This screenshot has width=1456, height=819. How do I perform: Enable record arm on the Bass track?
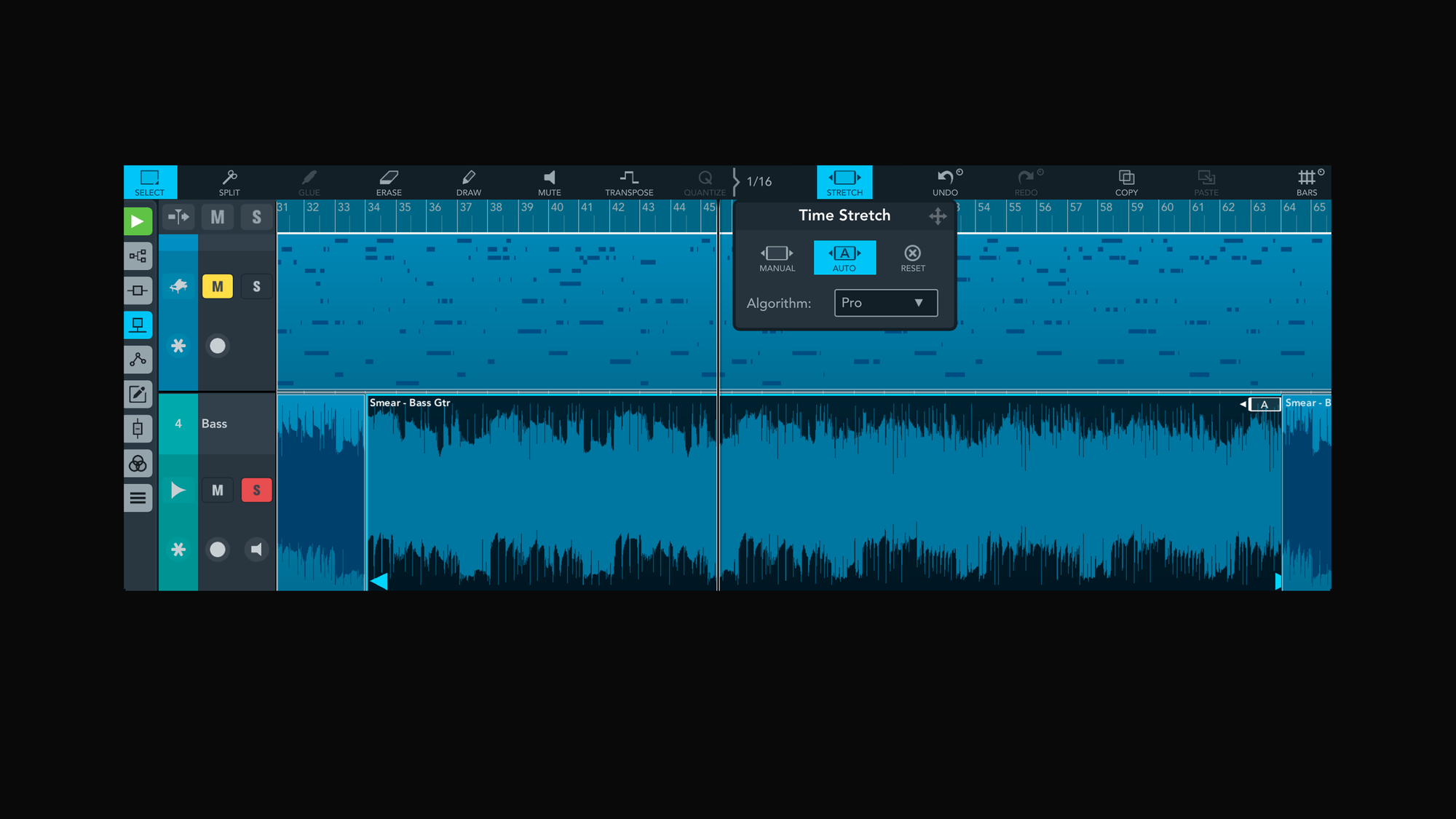click(217, 550)
